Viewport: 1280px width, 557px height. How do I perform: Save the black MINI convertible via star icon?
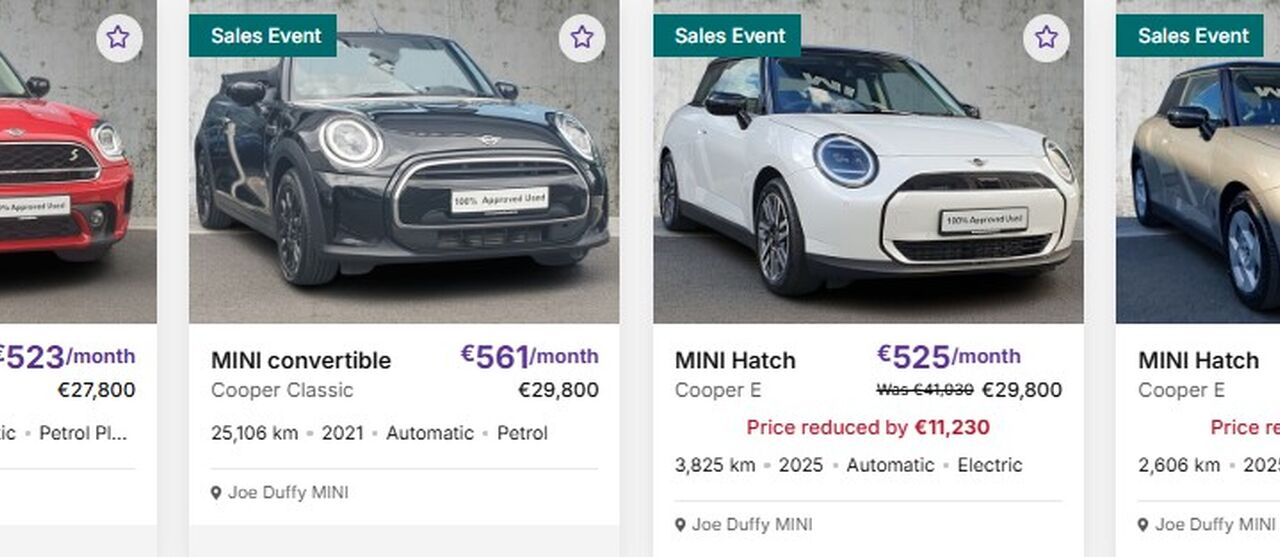point(582,38)
